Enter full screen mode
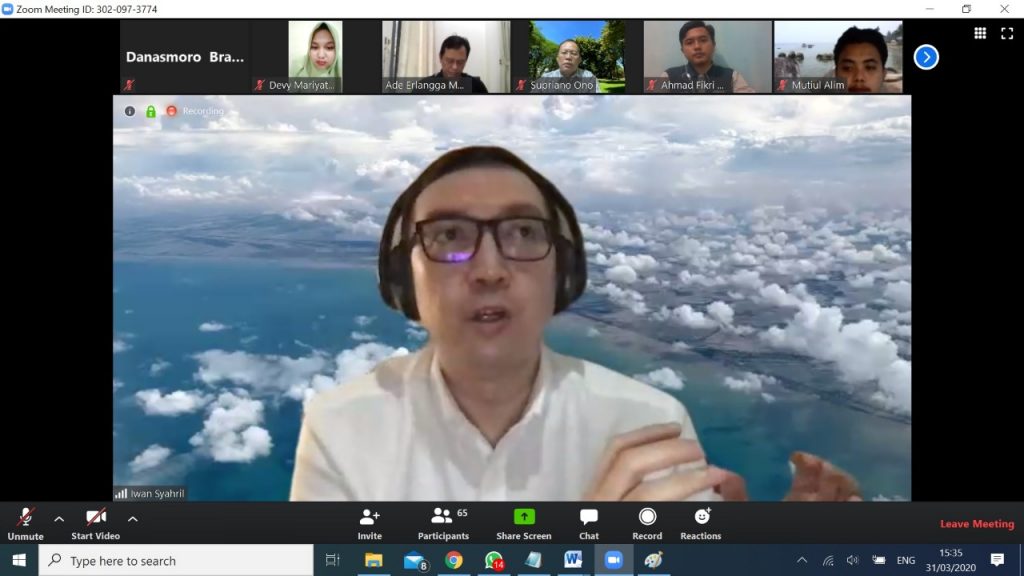Screen dimensions: 1024x576 click(1007, 33)
